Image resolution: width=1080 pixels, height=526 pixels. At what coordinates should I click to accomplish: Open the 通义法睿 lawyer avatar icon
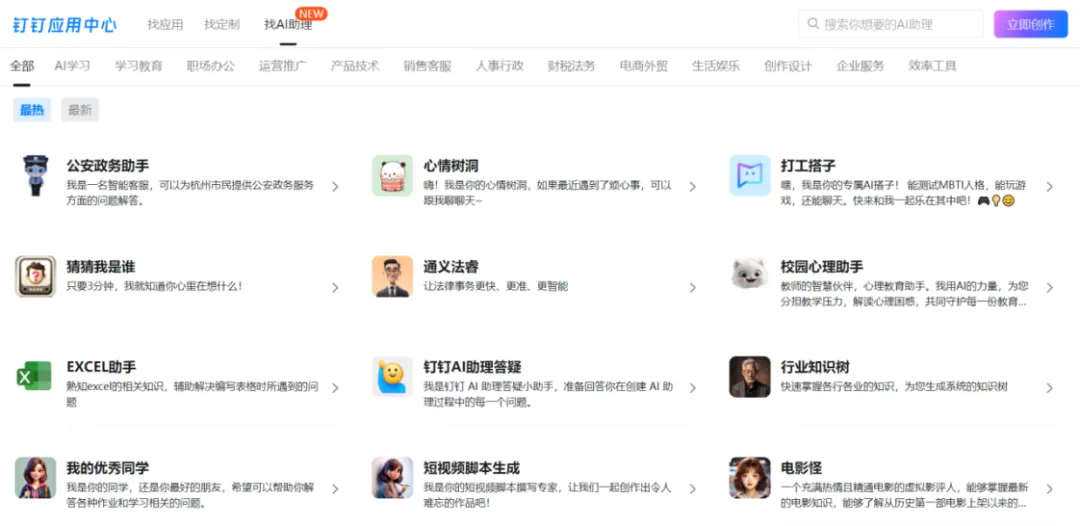(x=392, y=277)
